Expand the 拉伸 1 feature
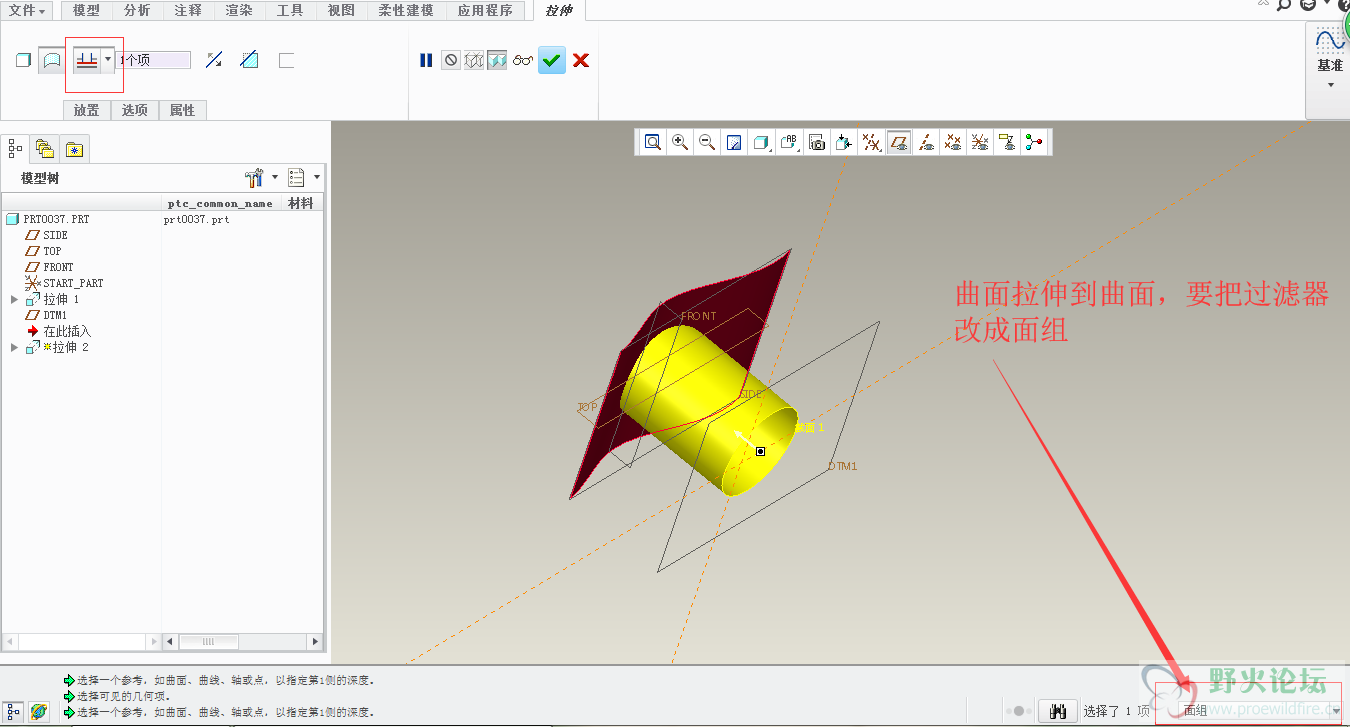Screen dimensions: 1350x727 pyautogui.click(x=14, y=299)
